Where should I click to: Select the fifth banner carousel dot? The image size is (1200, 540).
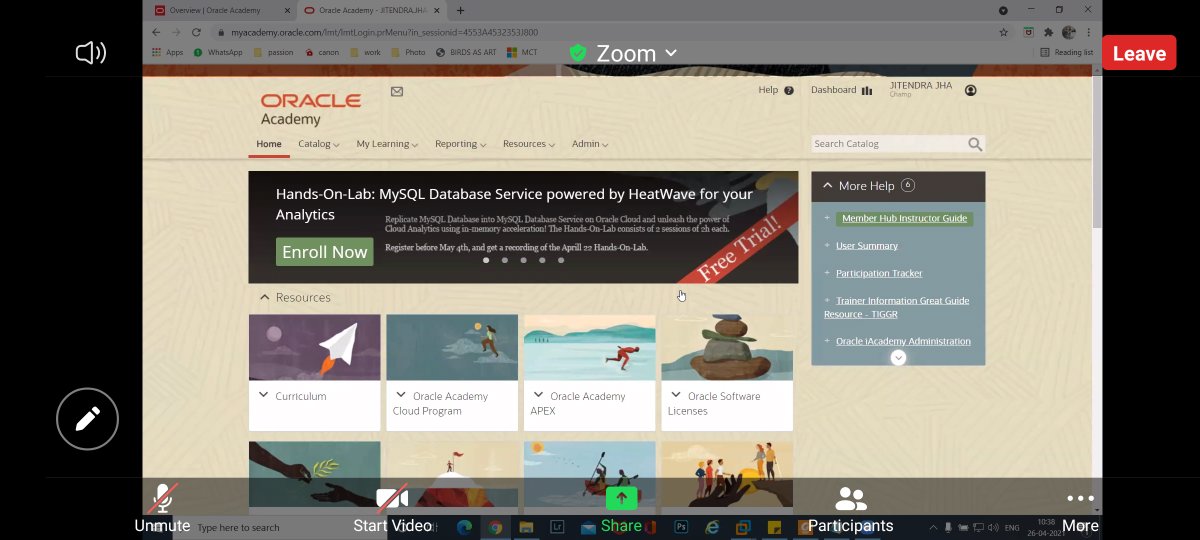pos(561,260)
